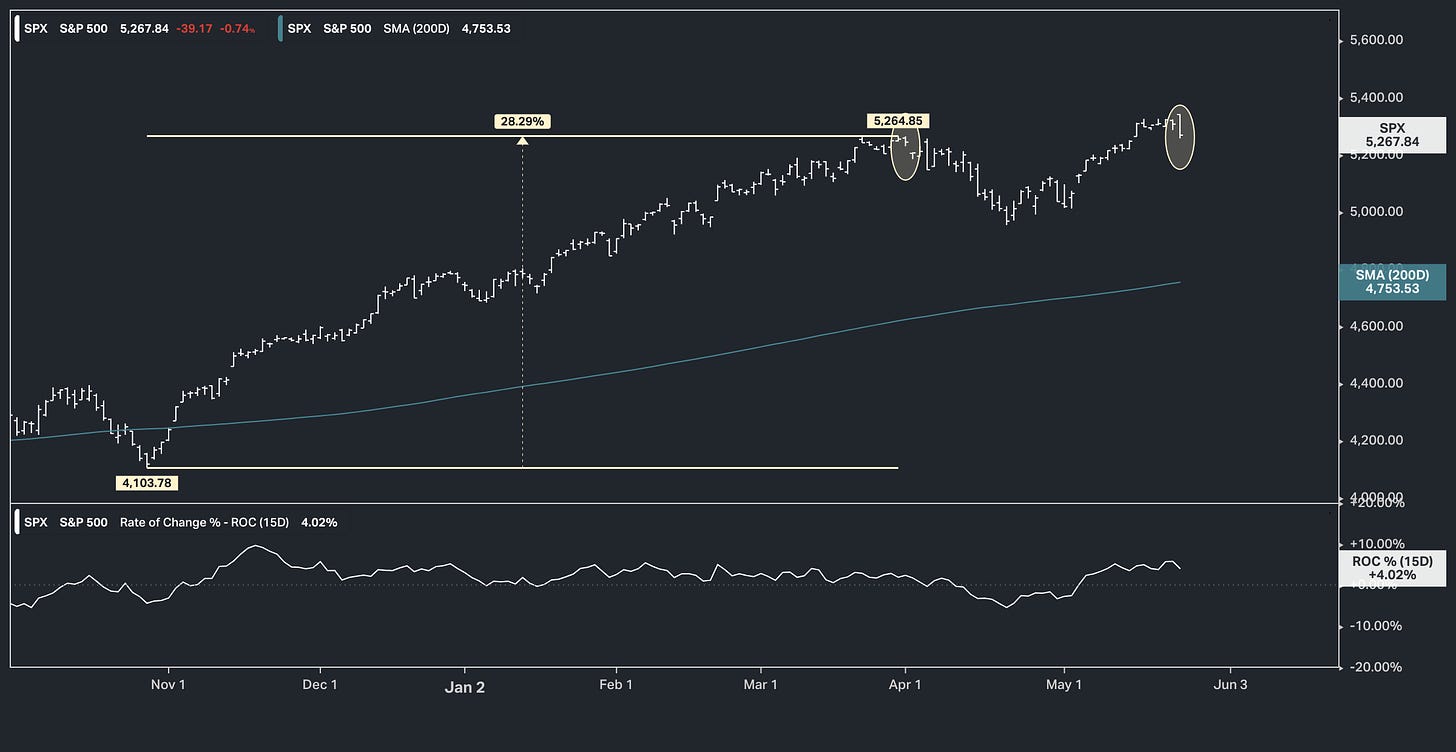This screenshot has height=752, width=1456.
Task: Click the 5,000.00 price axis label
Action: coord(1375,212)
